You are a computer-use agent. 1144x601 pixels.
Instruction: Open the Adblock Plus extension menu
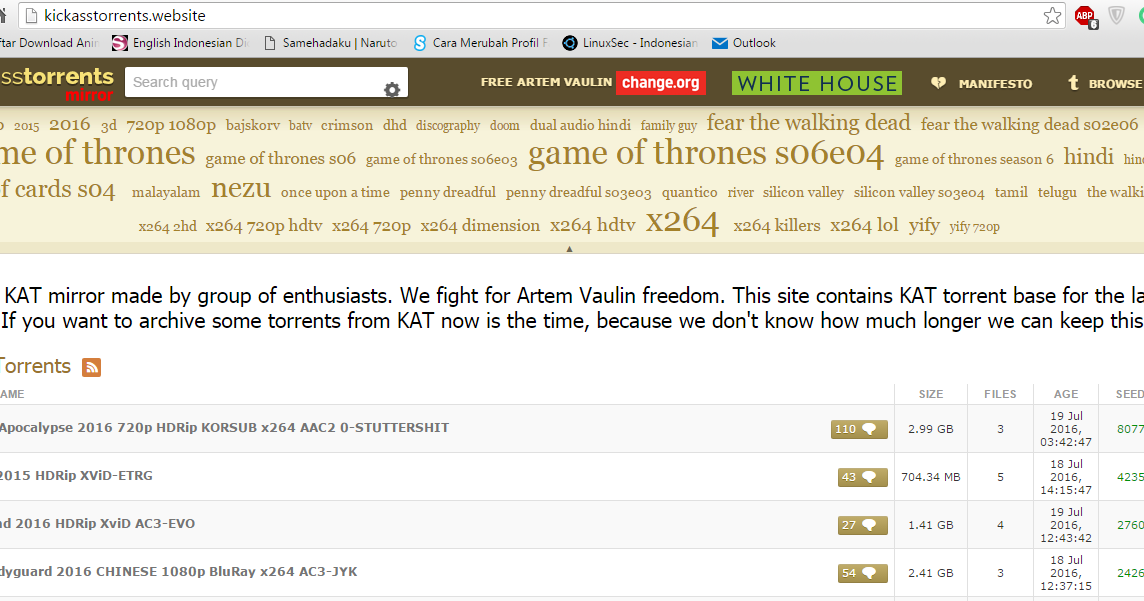pyautogui.click(x=1084, y=16)
